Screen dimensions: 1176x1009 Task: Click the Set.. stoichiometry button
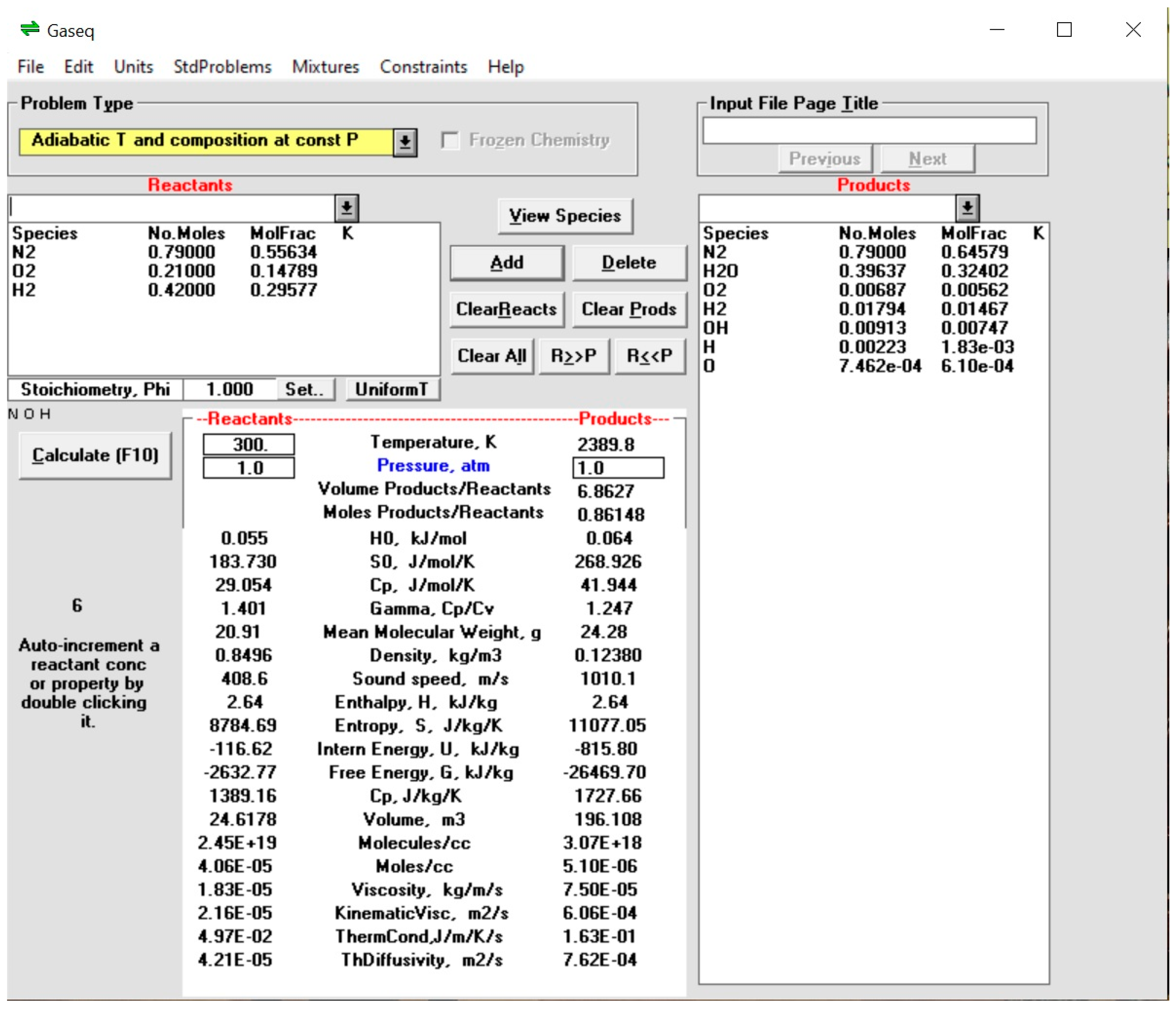305,389
